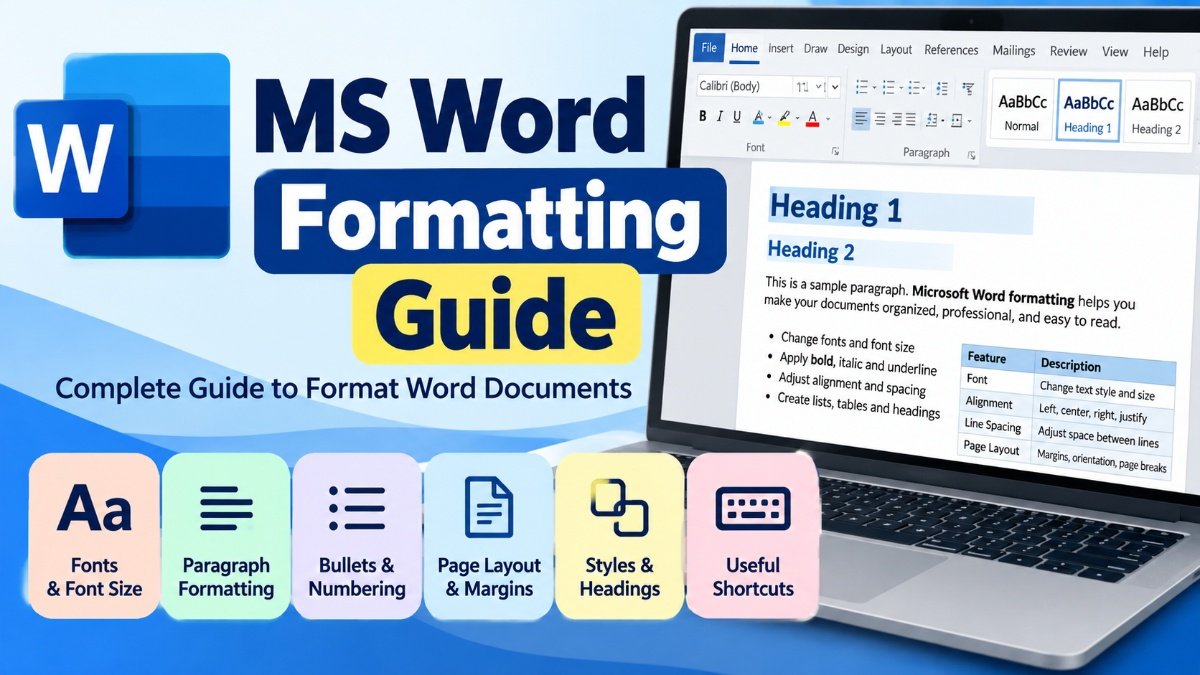The width and height of the screenshot is (1200, 675).
Task: Switch to the Design tab
Action: click(853, 49)
